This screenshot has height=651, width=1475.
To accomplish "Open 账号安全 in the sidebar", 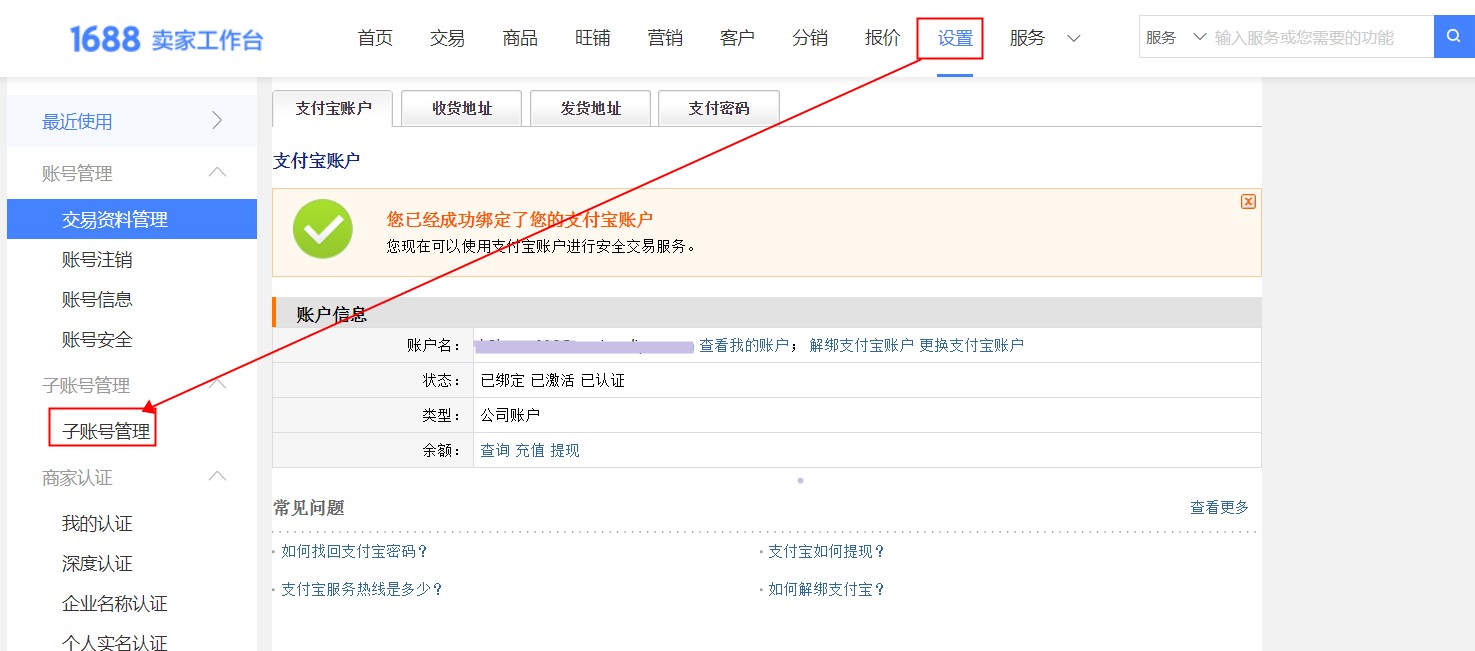I will click(x=97, y=340).
